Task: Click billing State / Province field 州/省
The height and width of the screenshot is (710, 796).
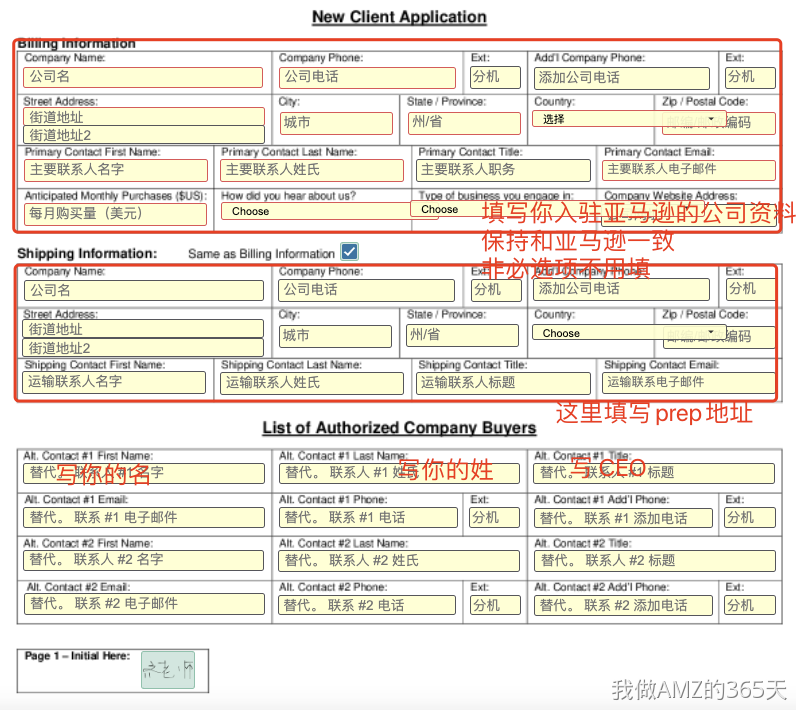Action: pos(464,123)
